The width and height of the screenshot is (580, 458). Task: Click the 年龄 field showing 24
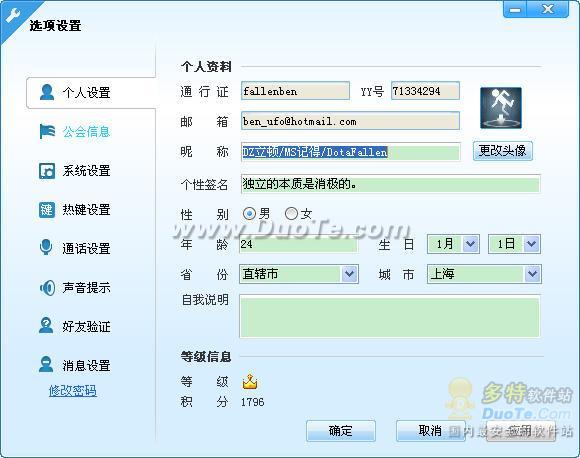pos(298,244)
